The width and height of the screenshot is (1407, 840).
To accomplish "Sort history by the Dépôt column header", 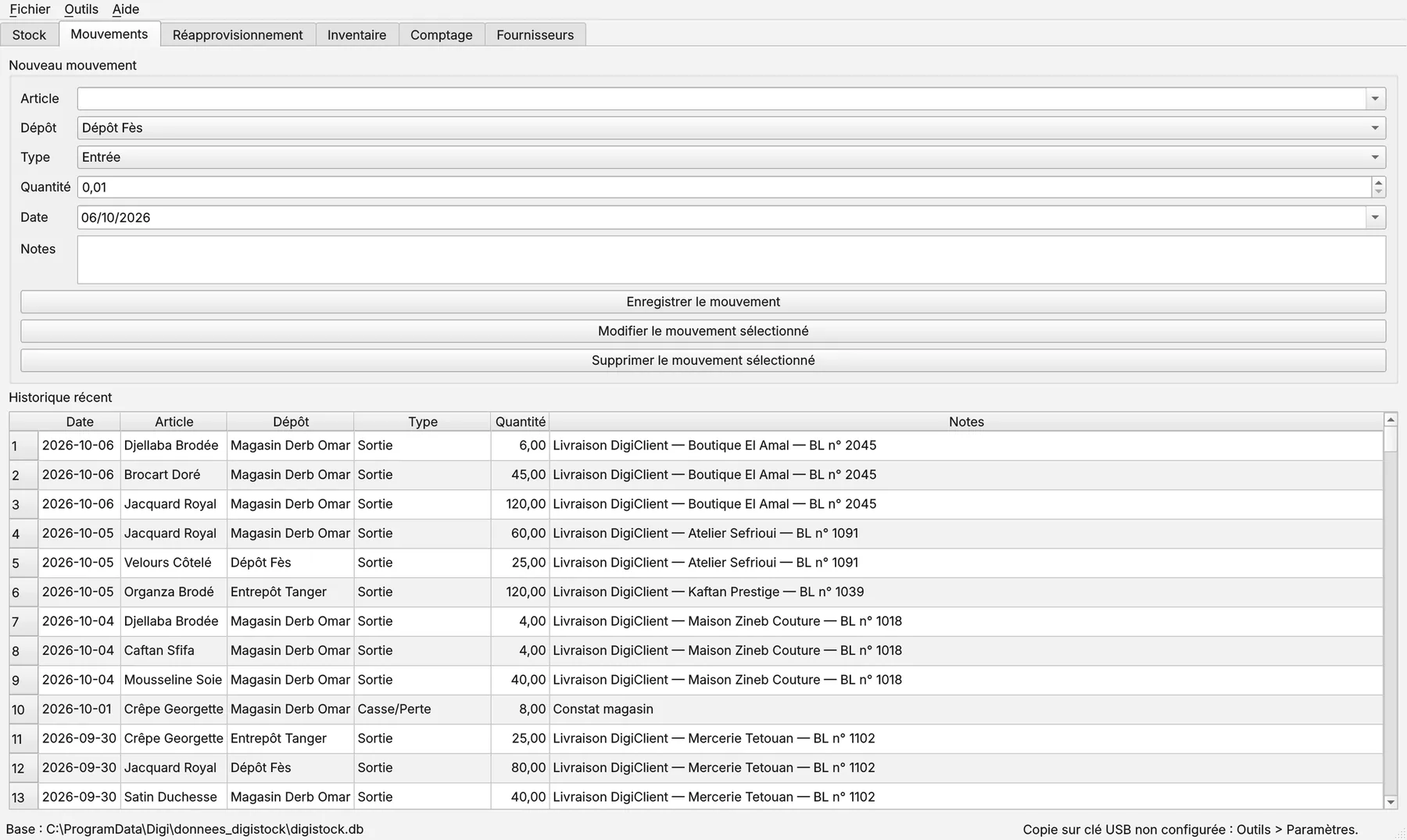I will [x=291, y=422].
